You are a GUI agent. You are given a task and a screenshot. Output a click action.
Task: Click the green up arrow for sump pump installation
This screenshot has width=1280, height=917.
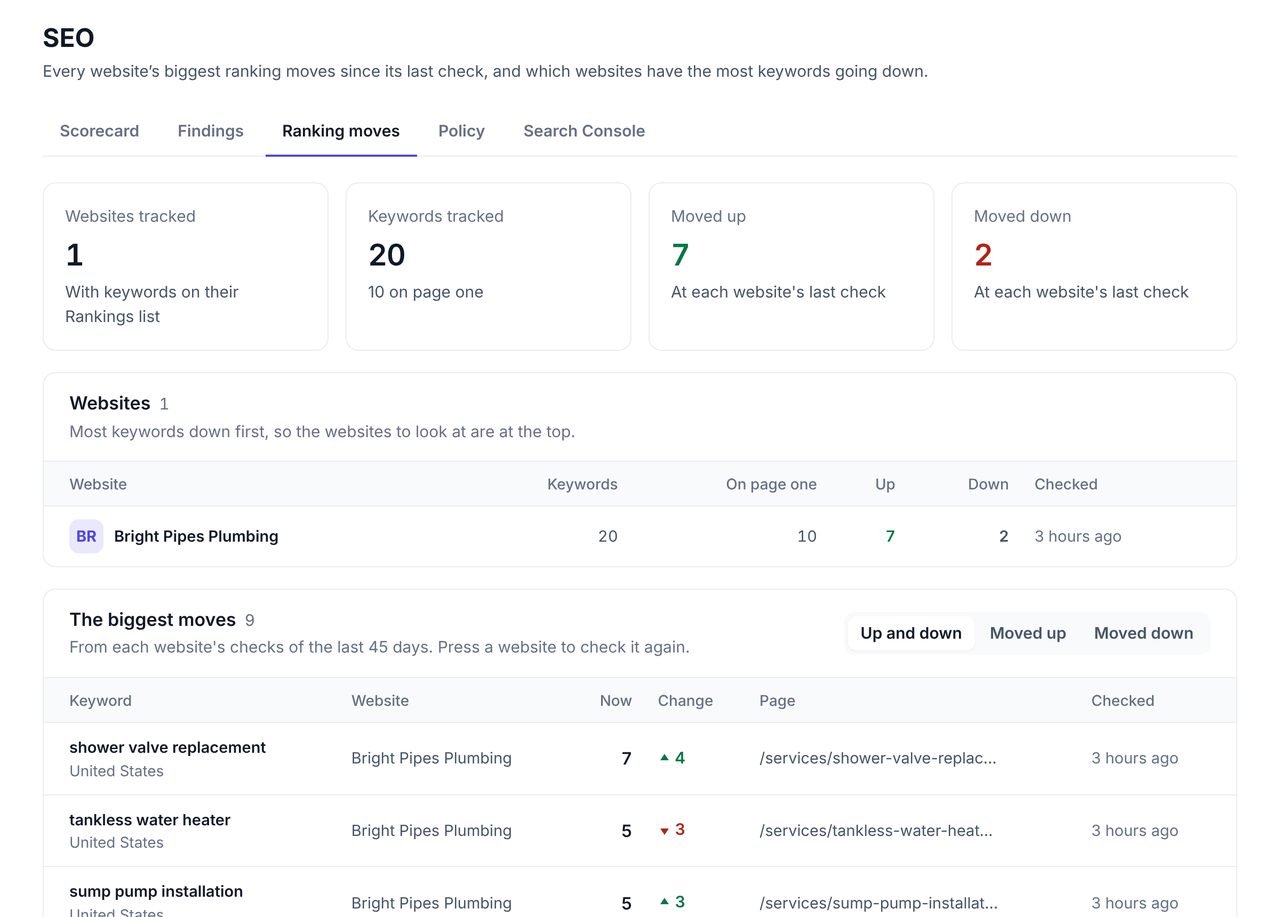[664, 902]
